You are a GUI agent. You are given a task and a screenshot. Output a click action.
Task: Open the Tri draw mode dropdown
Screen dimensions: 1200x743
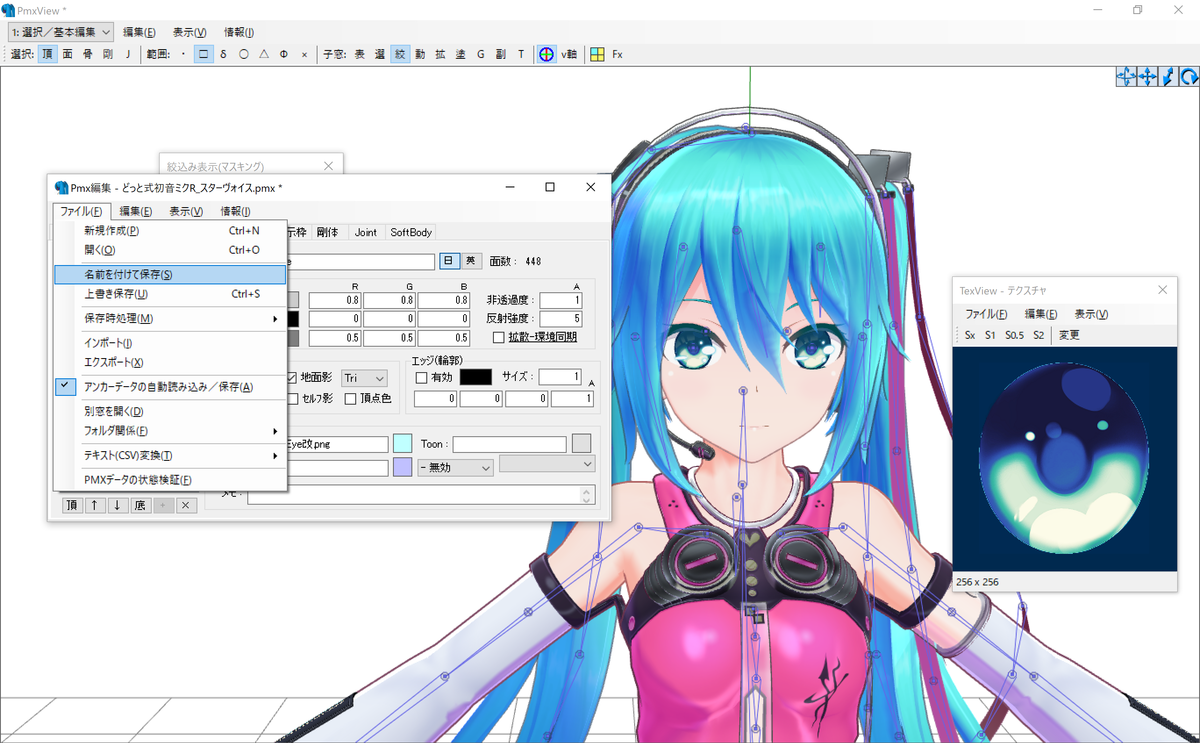(x=364, y=378)
